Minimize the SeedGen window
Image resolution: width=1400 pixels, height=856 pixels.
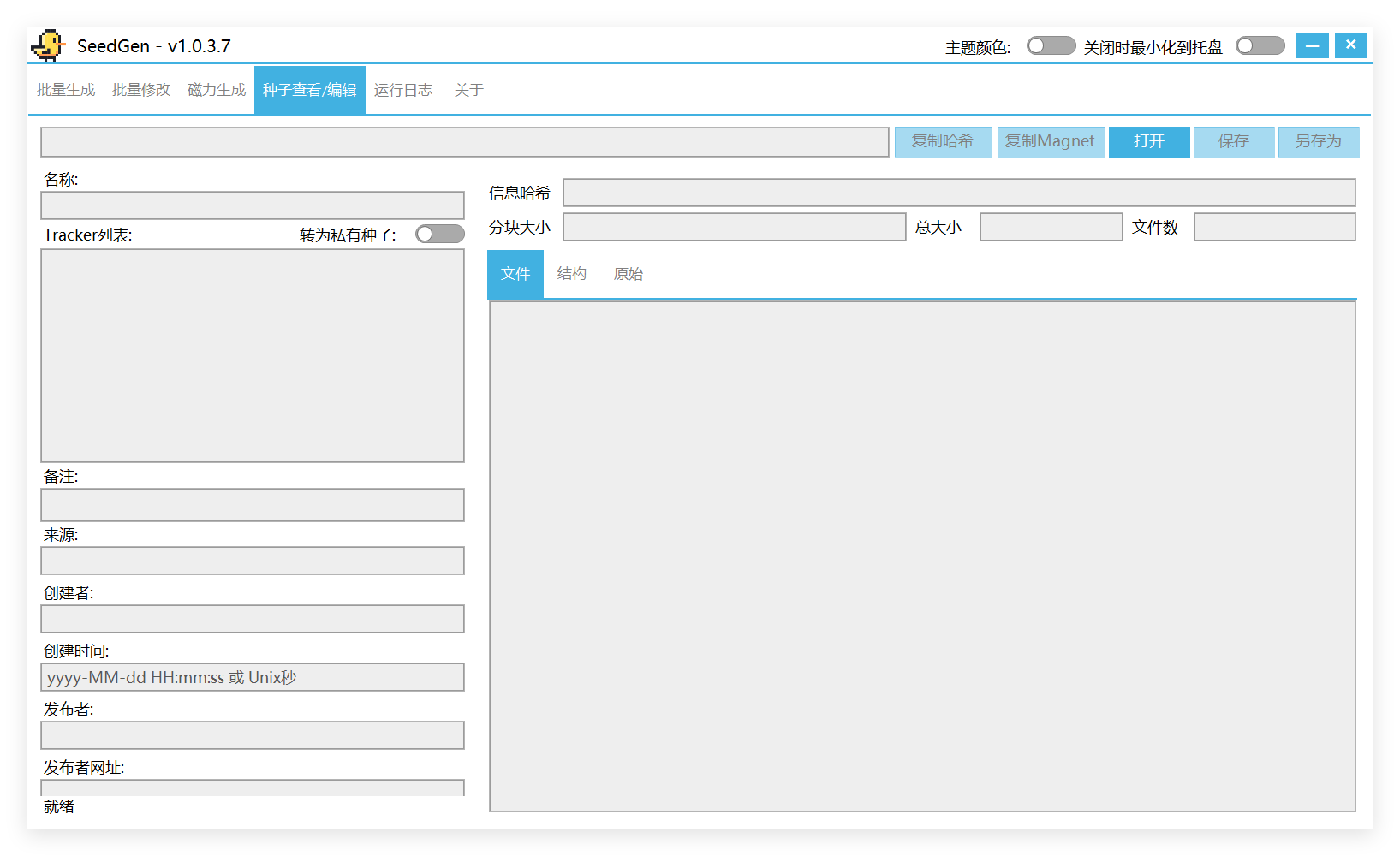(1312, 45)
